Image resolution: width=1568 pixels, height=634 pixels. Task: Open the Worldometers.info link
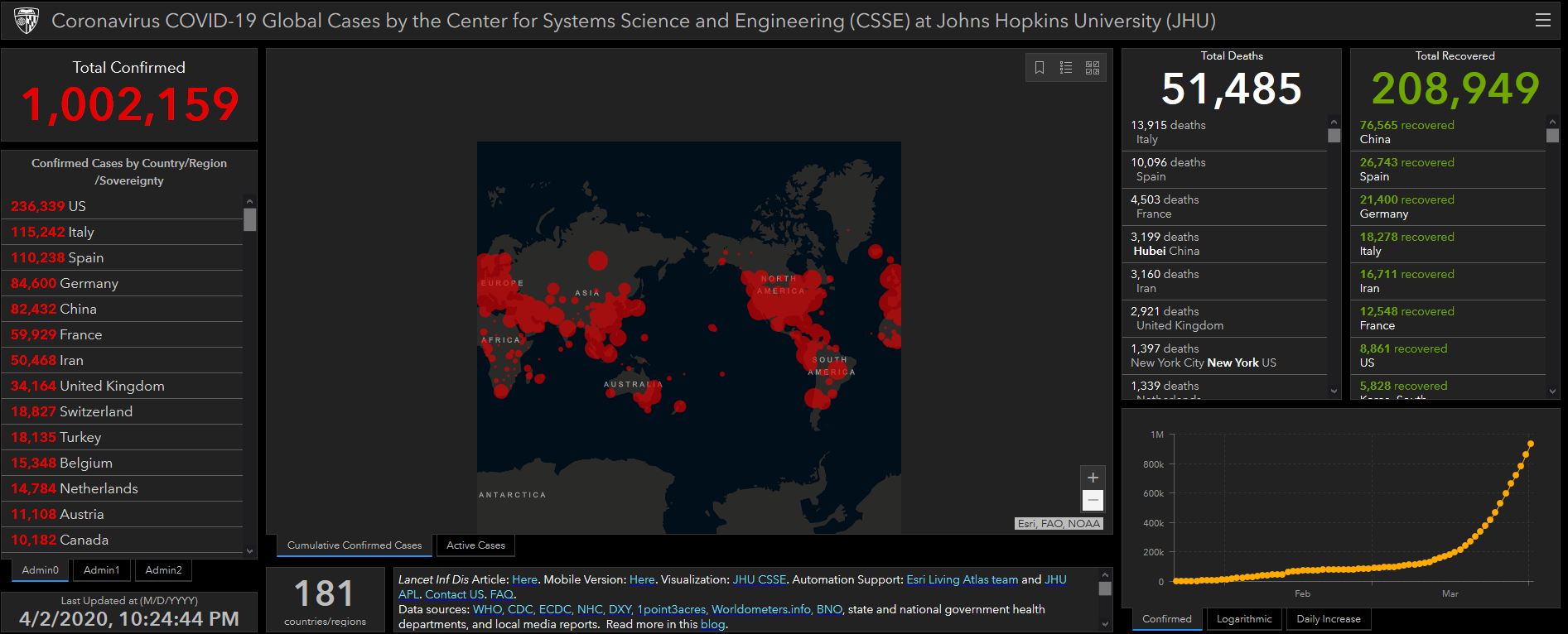pyautogui.click(x=760, y=610)
